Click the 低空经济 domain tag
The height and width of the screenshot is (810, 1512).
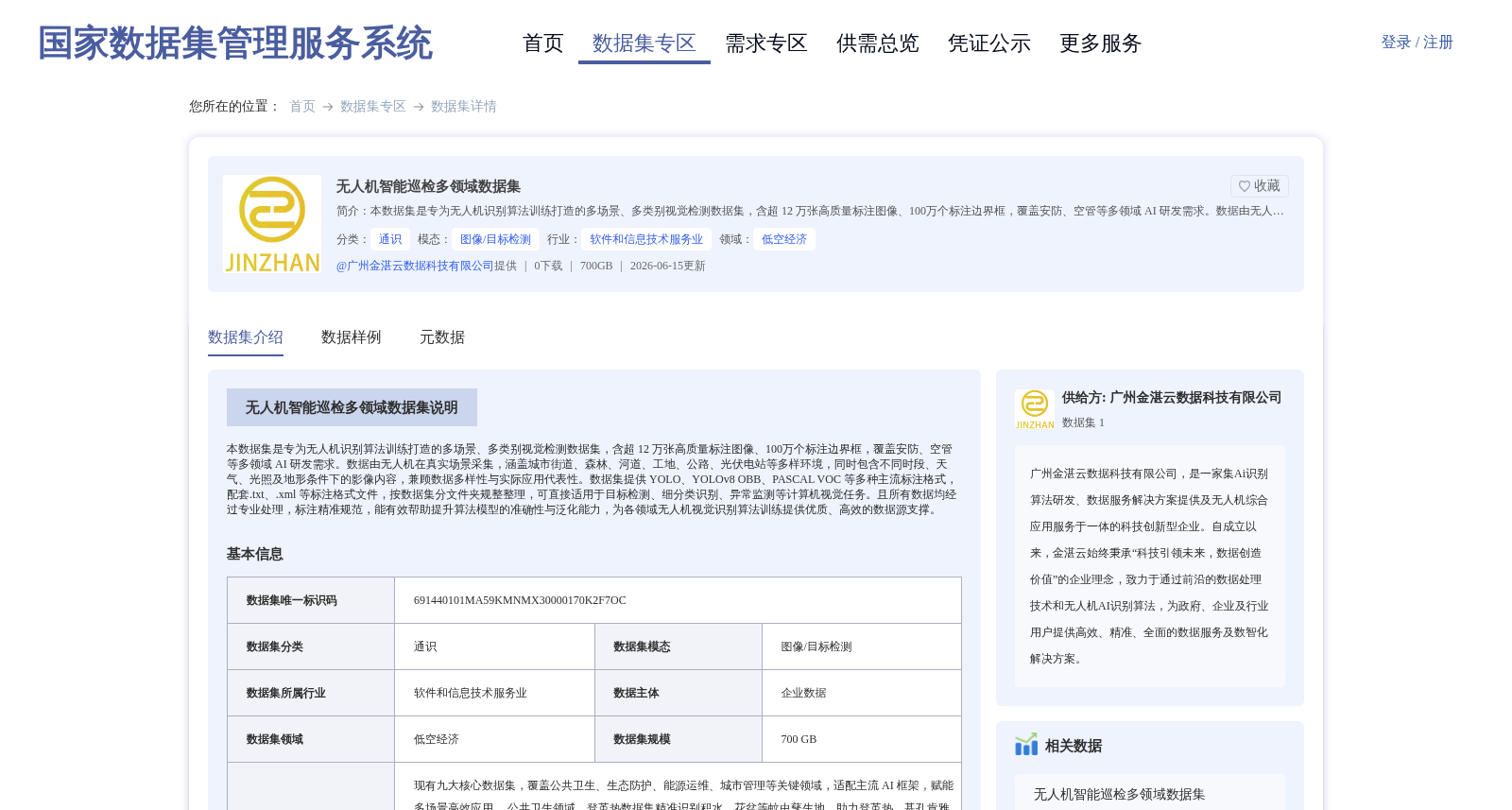784,239
